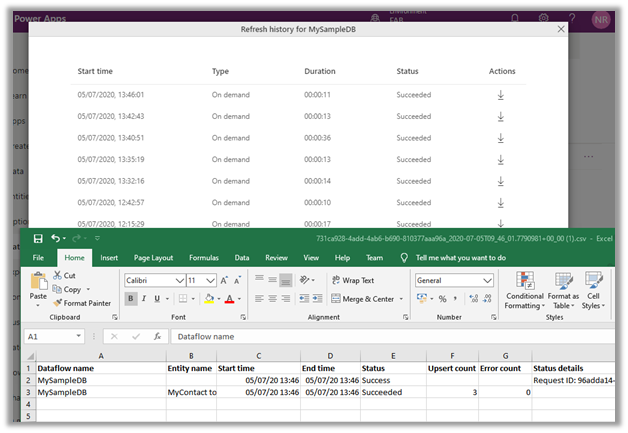
Task: Click Format as Table
Action: point(564,290)
